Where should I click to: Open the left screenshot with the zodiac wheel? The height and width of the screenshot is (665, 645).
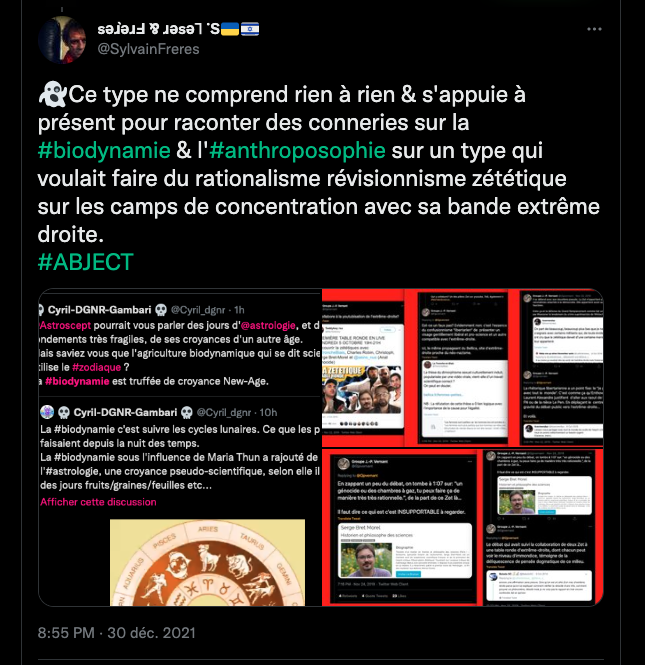[x=180, y=447]
